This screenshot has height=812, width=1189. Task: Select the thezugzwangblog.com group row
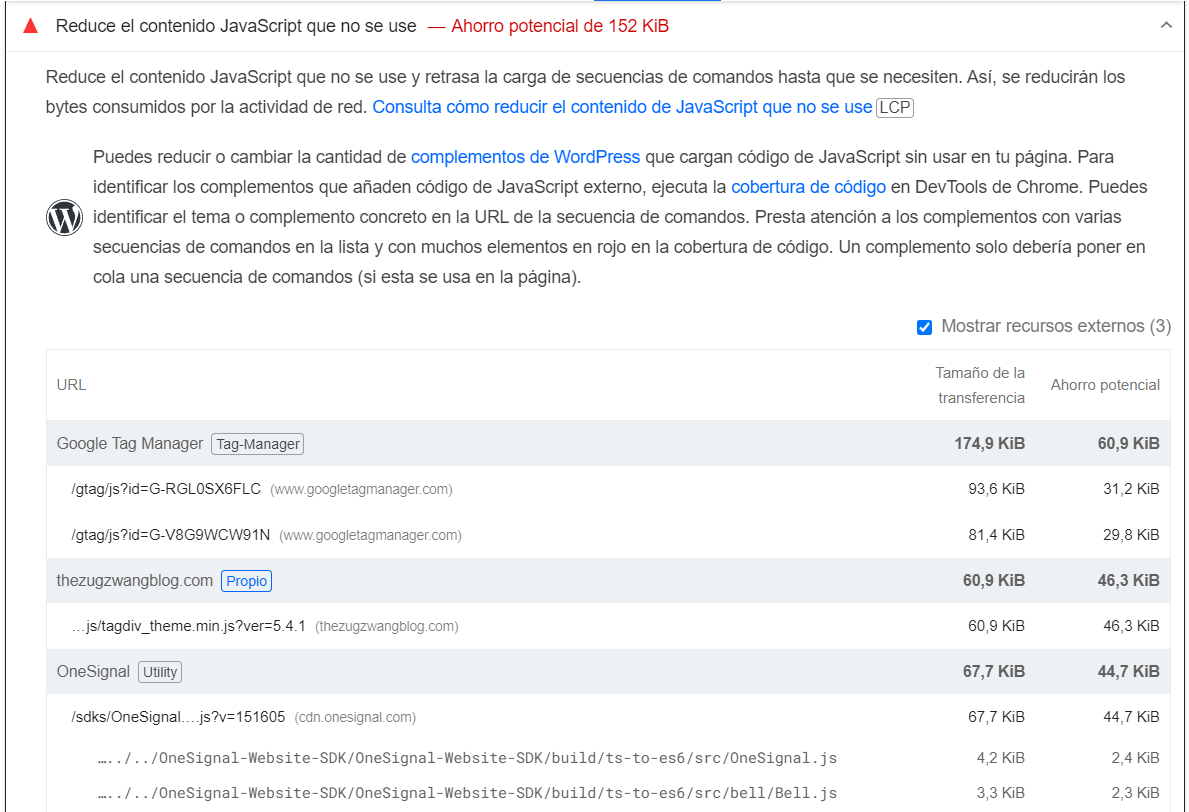click(x=608, y=581)
